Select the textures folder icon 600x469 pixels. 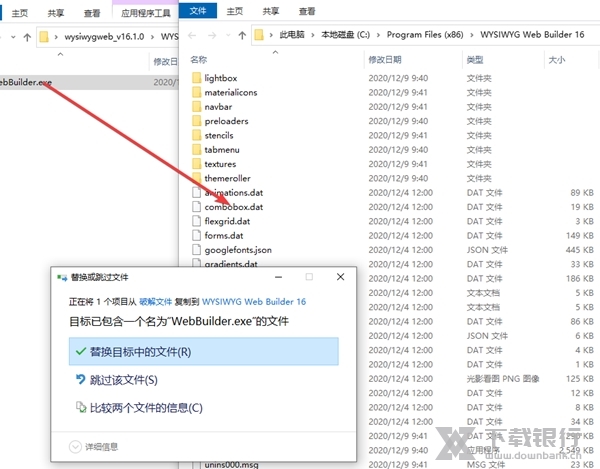click(197, 164)
